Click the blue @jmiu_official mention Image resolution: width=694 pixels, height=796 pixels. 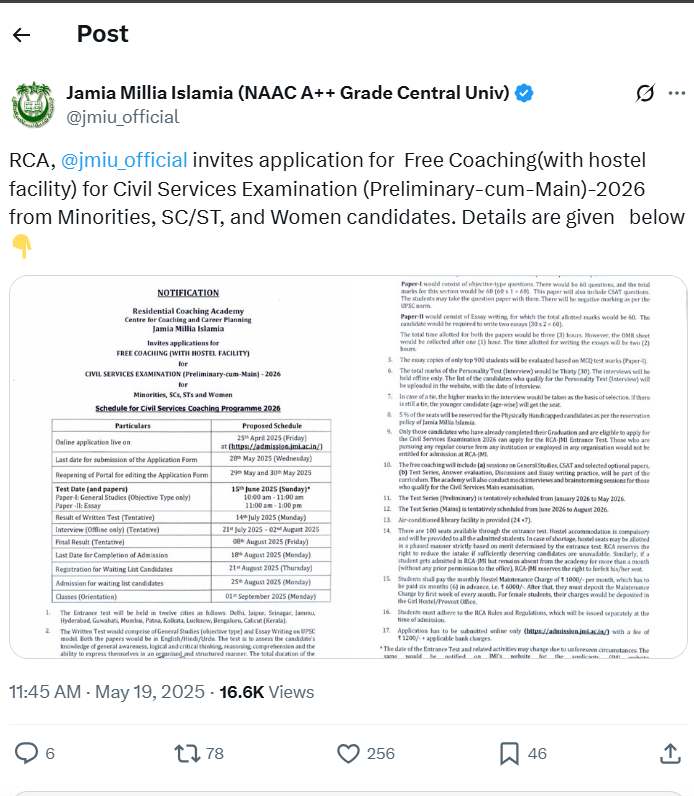pos(124,160)
